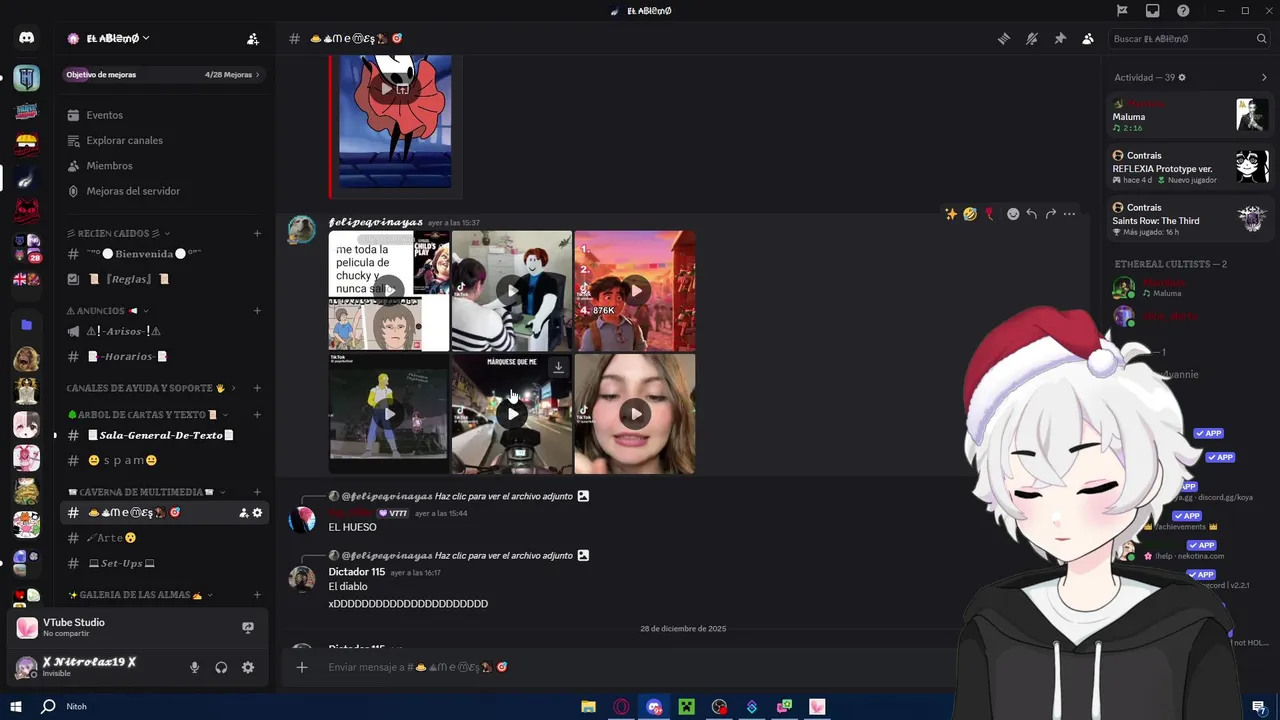Open the Threads icon in channel header
Viewport: 1280px width, 720px height.
[x=1004, y=39]
